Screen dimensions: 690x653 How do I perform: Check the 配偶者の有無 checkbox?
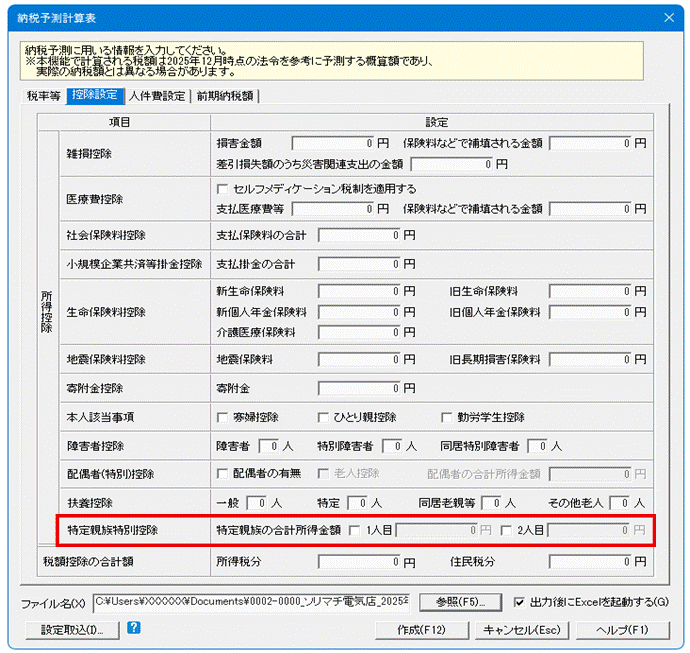pos(223,473)
